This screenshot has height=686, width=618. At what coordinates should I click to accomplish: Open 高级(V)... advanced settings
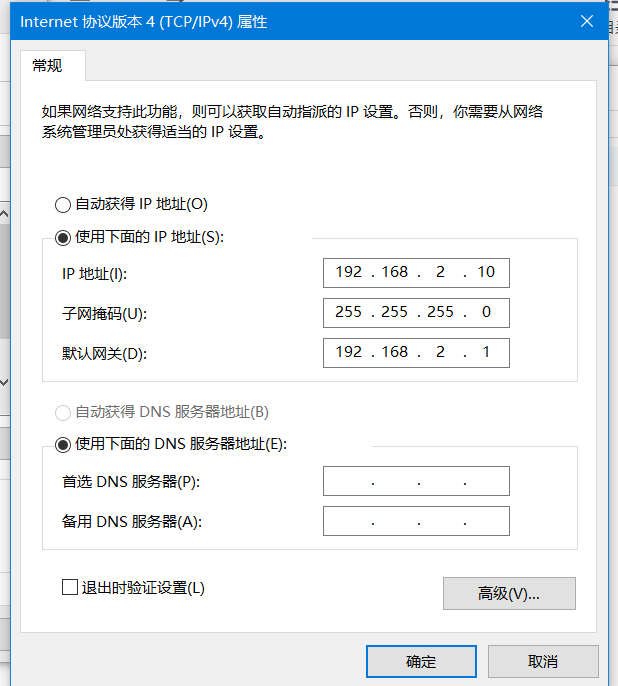[509, 593]
